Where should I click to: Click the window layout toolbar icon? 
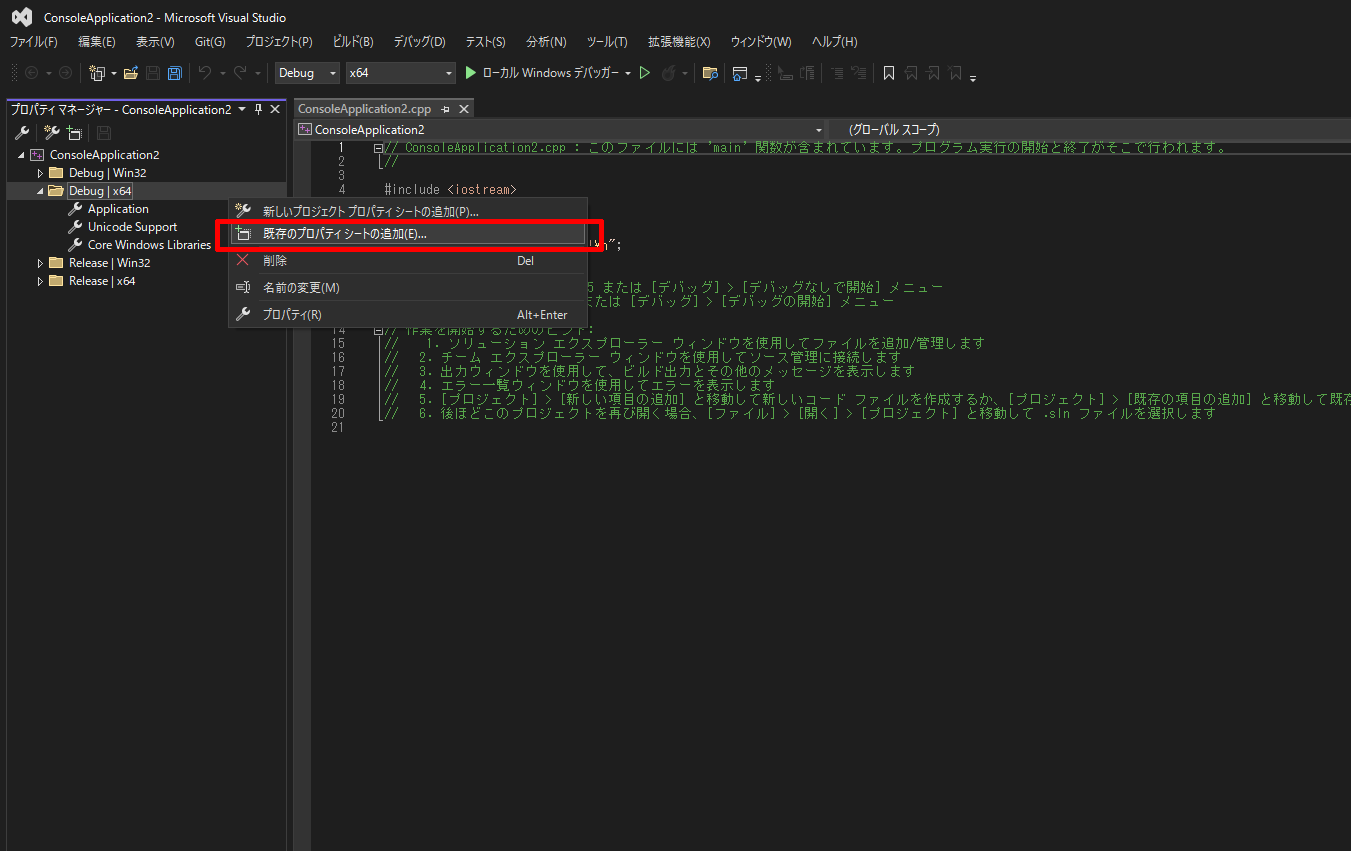tap(740, 73)
